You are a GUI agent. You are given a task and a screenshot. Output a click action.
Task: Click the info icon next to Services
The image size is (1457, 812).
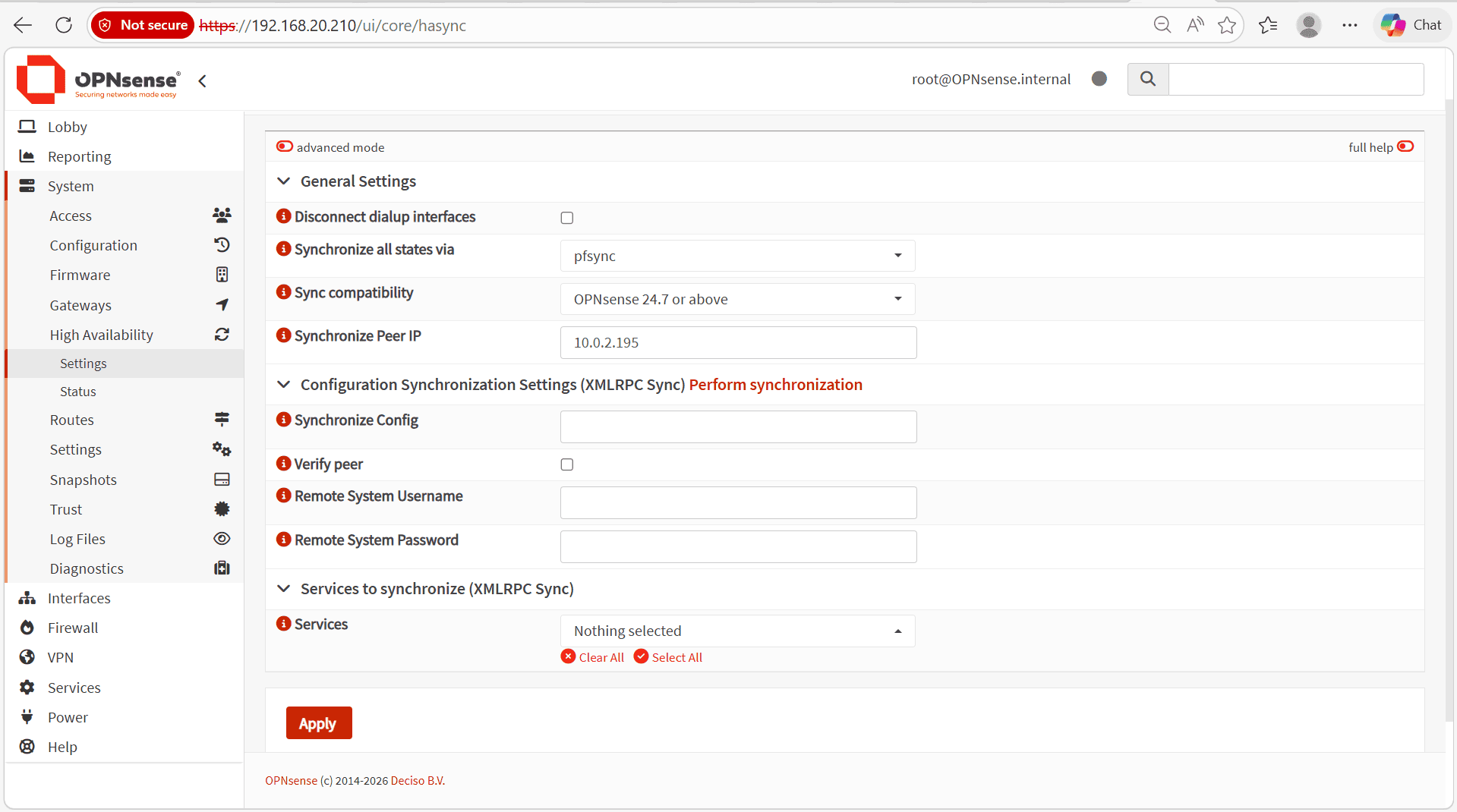[283, 624]
